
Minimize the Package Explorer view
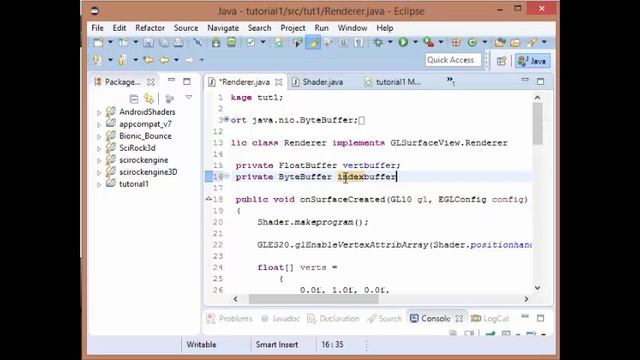click(171, 80)
